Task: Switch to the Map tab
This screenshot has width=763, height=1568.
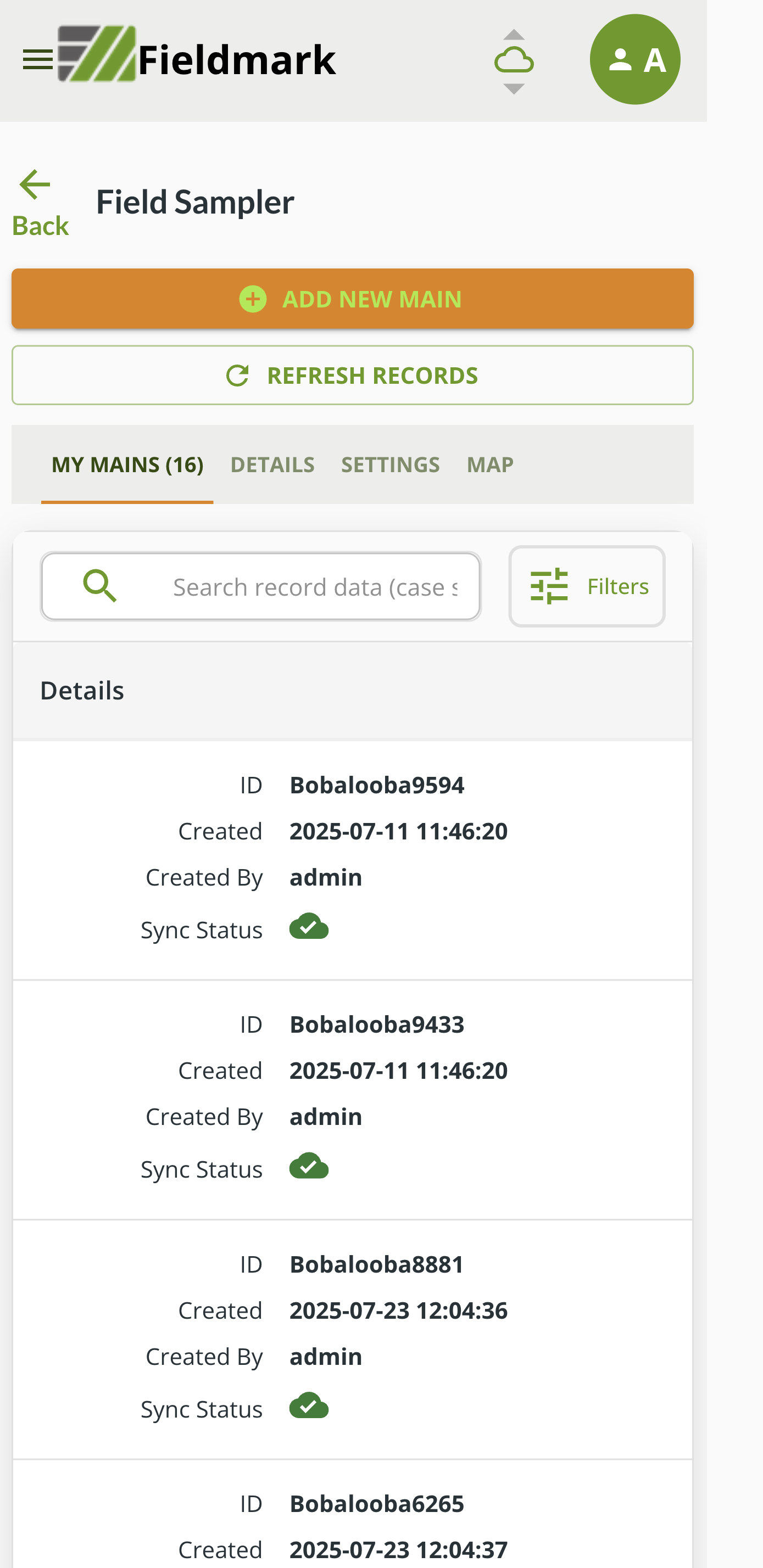Action: click(489, 465)
